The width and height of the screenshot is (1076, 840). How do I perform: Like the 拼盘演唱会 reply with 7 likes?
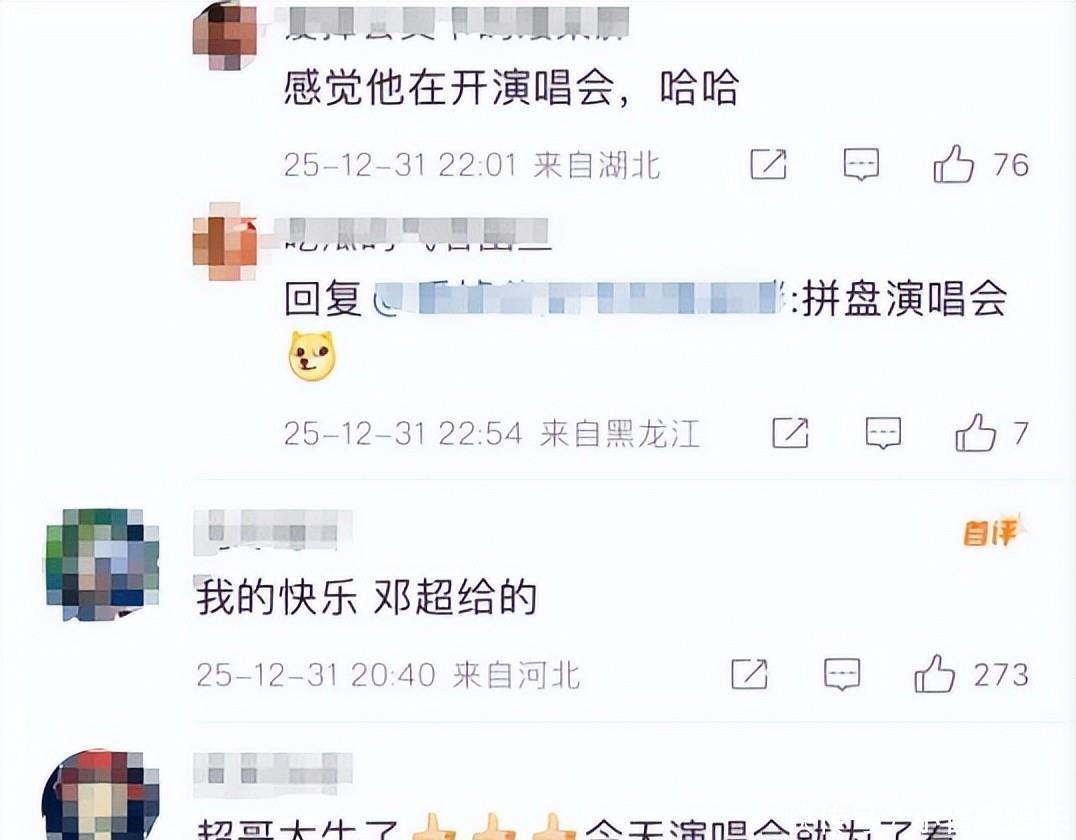coord(975,432)
